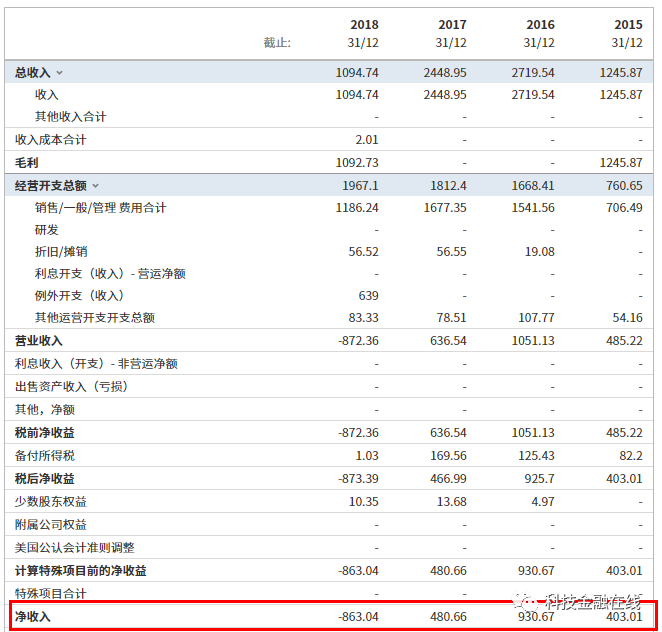
Task: Click the 折旧/摊销 value 19.08
Action: 540,252
